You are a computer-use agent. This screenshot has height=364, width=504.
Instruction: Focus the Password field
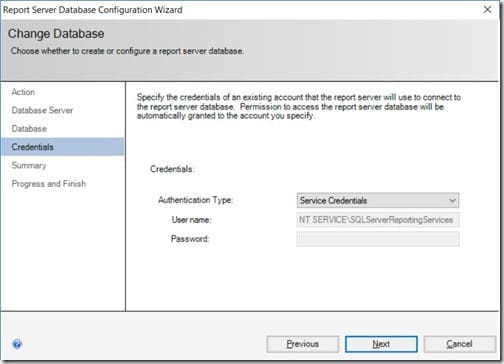[x=378, y=239]
